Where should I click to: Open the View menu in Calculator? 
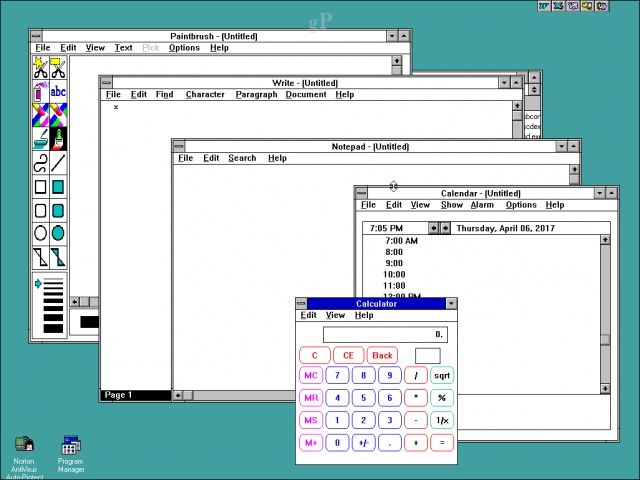coord(335,315)
